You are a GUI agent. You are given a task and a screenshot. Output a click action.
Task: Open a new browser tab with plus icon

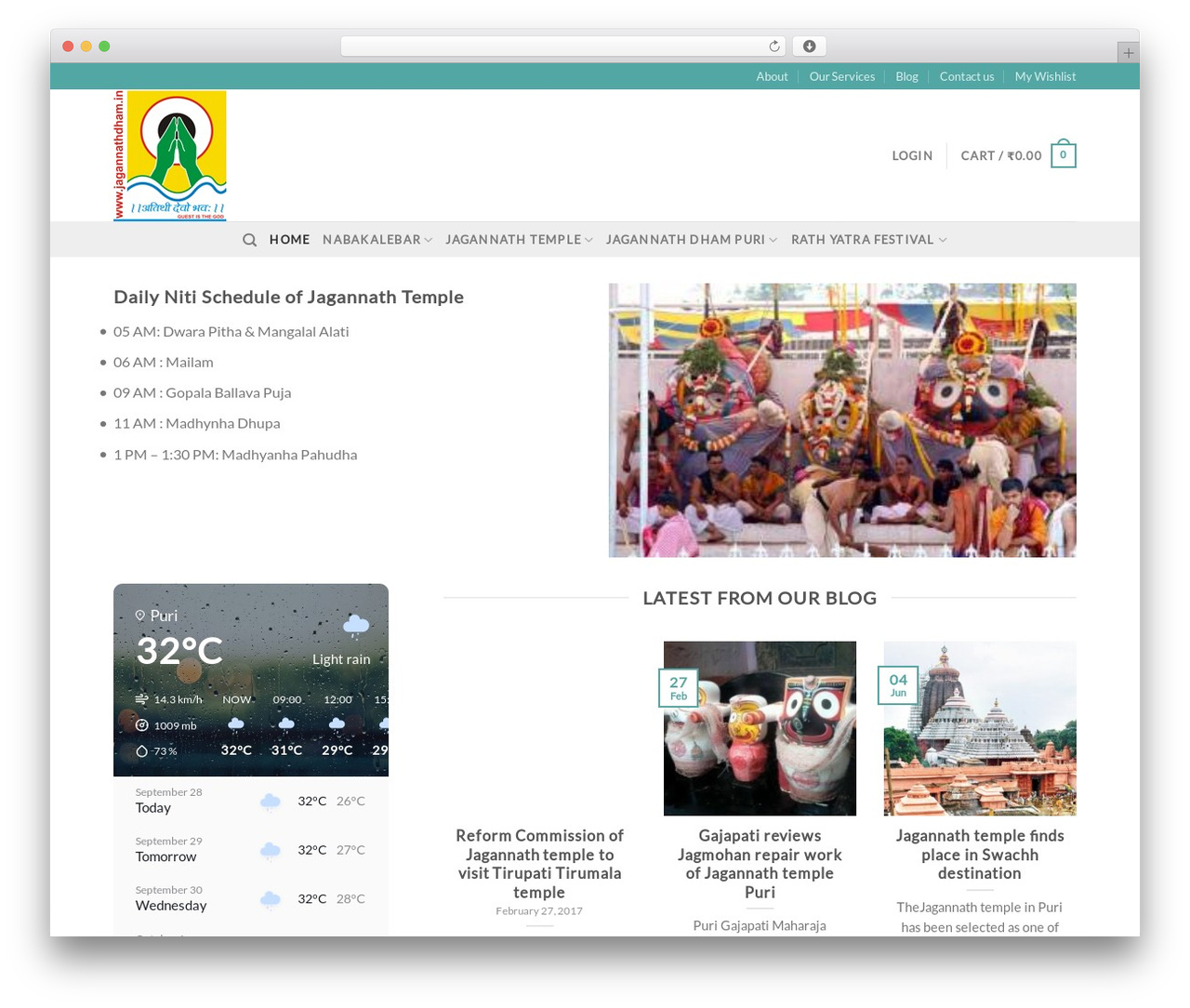pyautogui.click(x=1128, y=53)
